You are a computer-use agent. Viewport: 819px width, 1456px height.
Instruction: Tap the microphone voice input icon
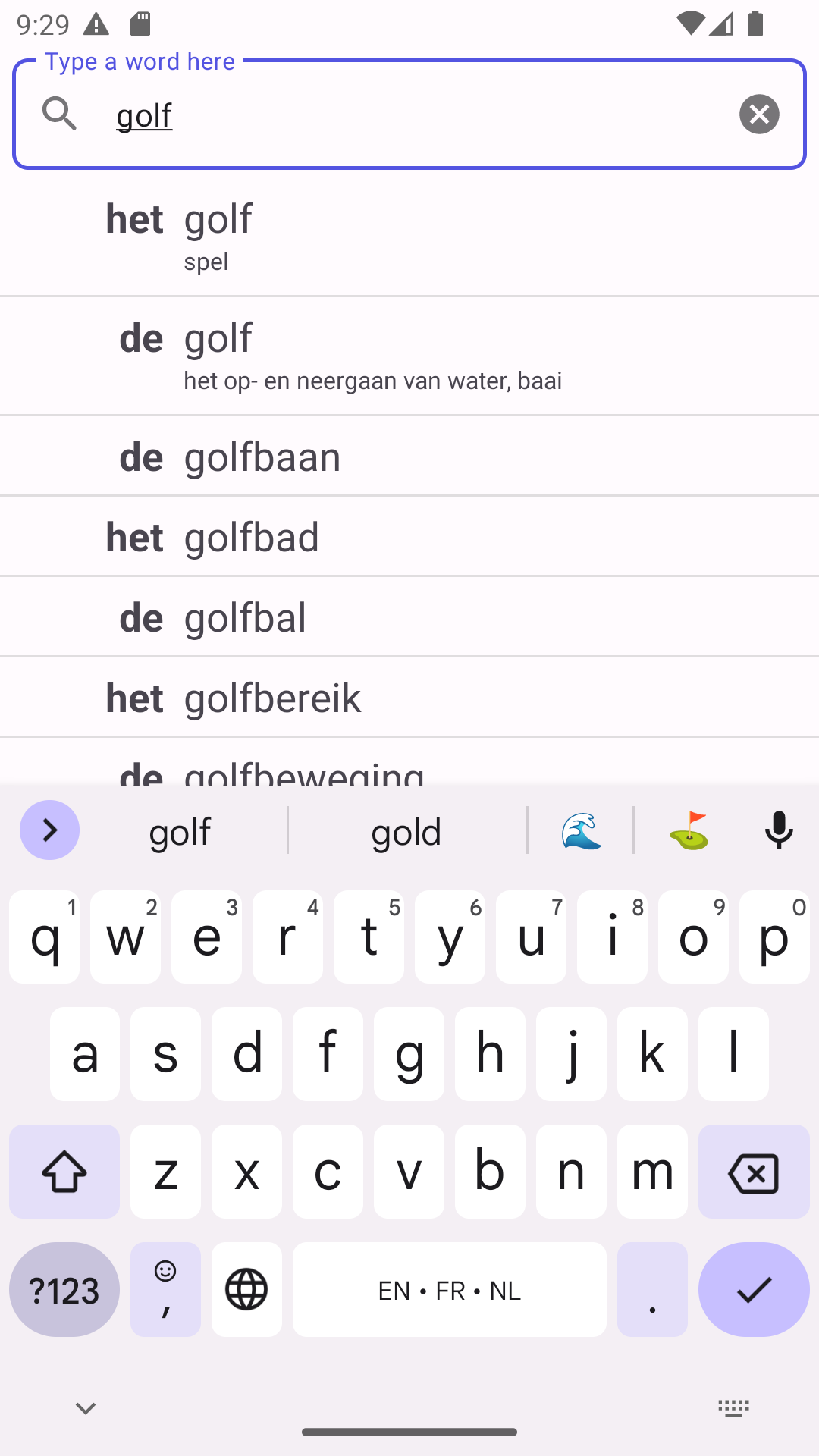click(x=779, y=830)
